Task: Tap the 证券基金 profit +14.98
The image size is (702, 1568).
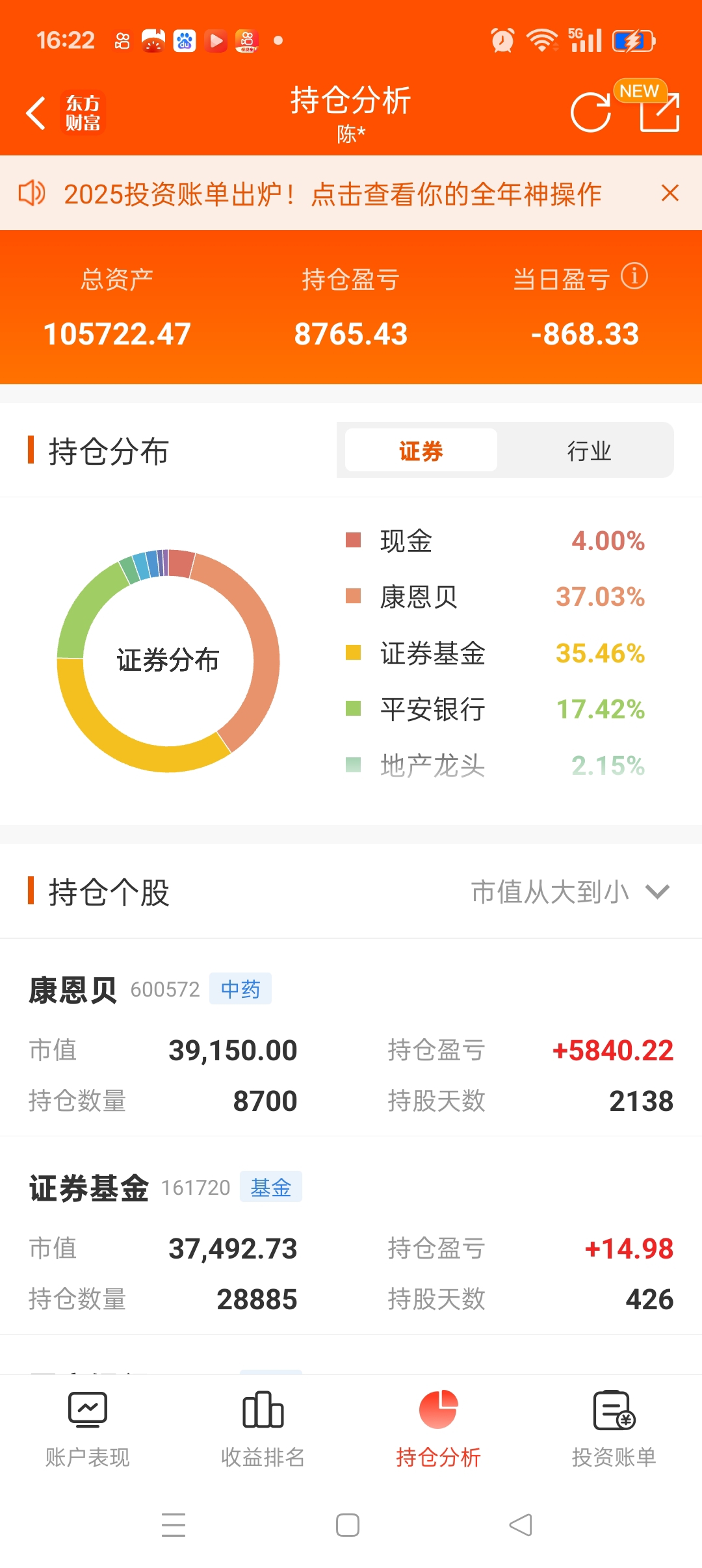Action: click(x=629, y=1249)
